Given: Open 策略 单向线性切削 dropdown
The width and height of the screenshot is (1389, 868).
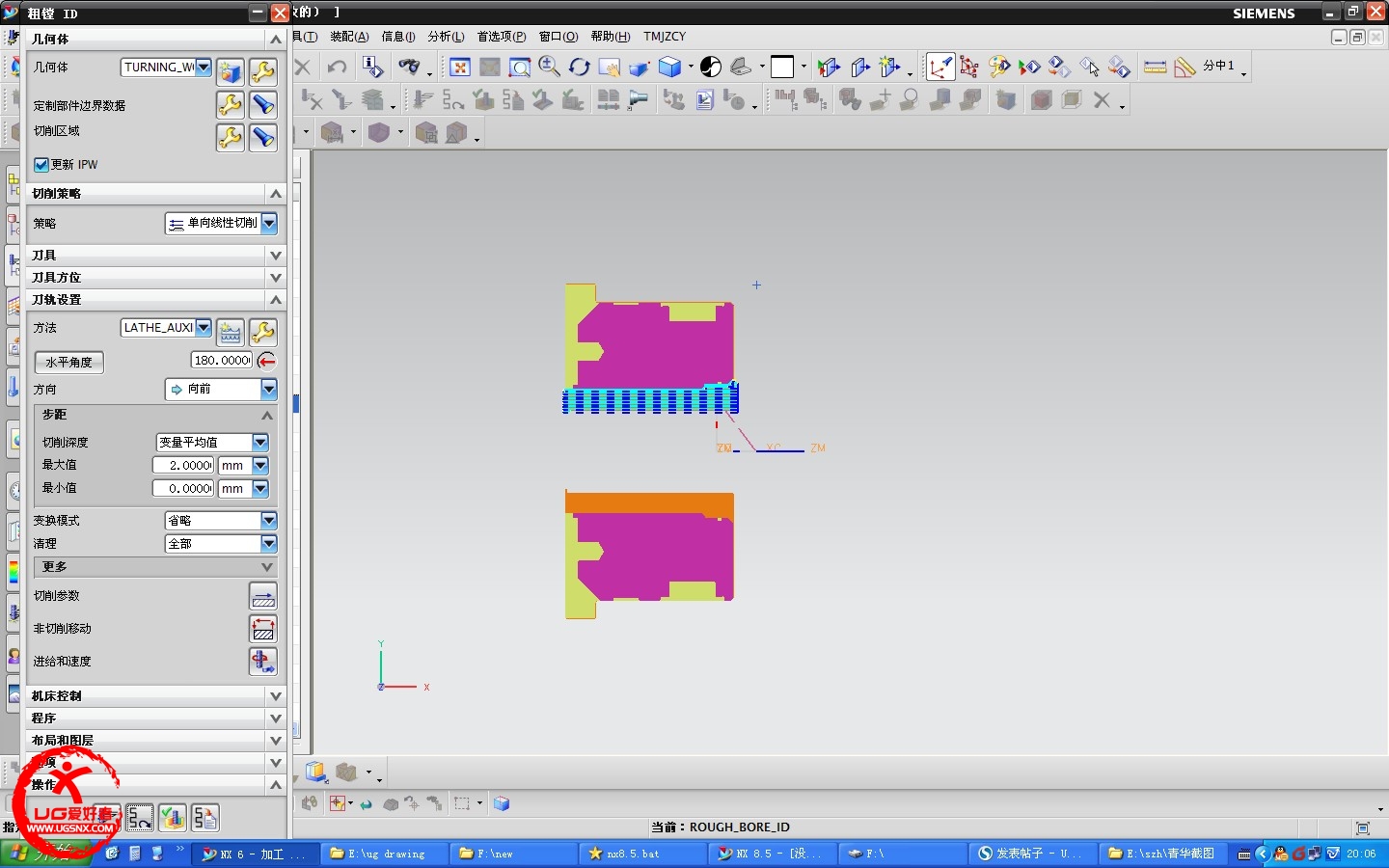Looking at the screenshot, I should point(269,223).
